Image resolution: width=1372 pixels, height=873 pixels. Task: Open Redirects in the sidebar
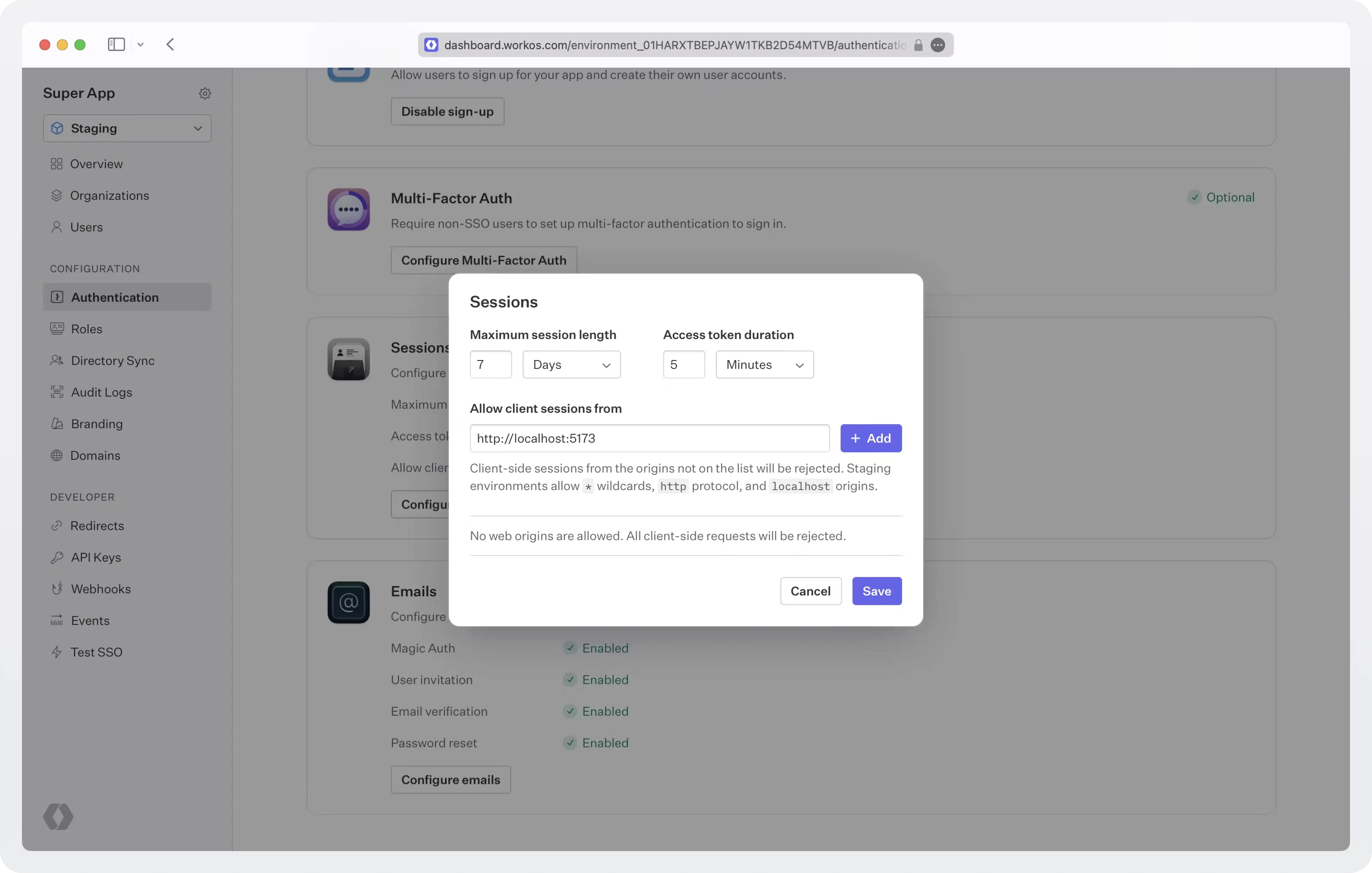pos(127,525)
